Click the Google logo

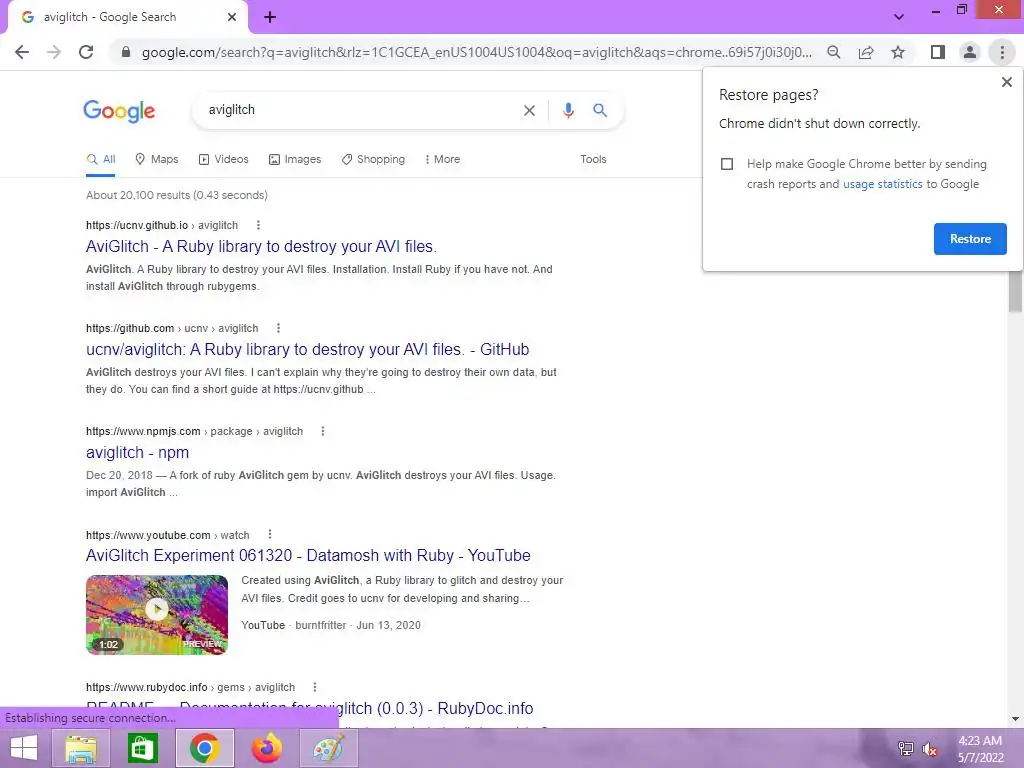point(119,111)
